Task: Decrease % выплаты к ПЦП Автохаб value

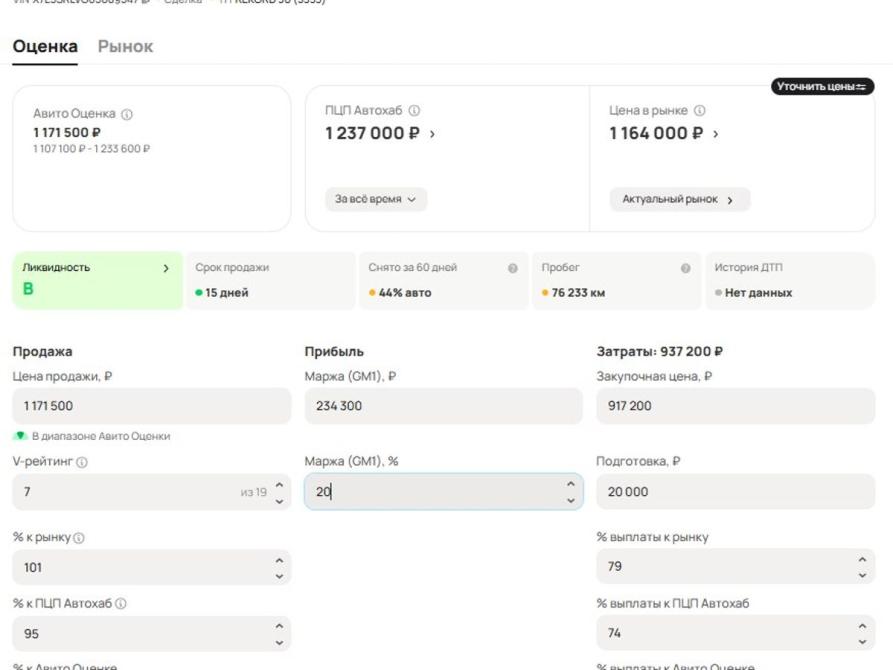Action: coord(862,642)
